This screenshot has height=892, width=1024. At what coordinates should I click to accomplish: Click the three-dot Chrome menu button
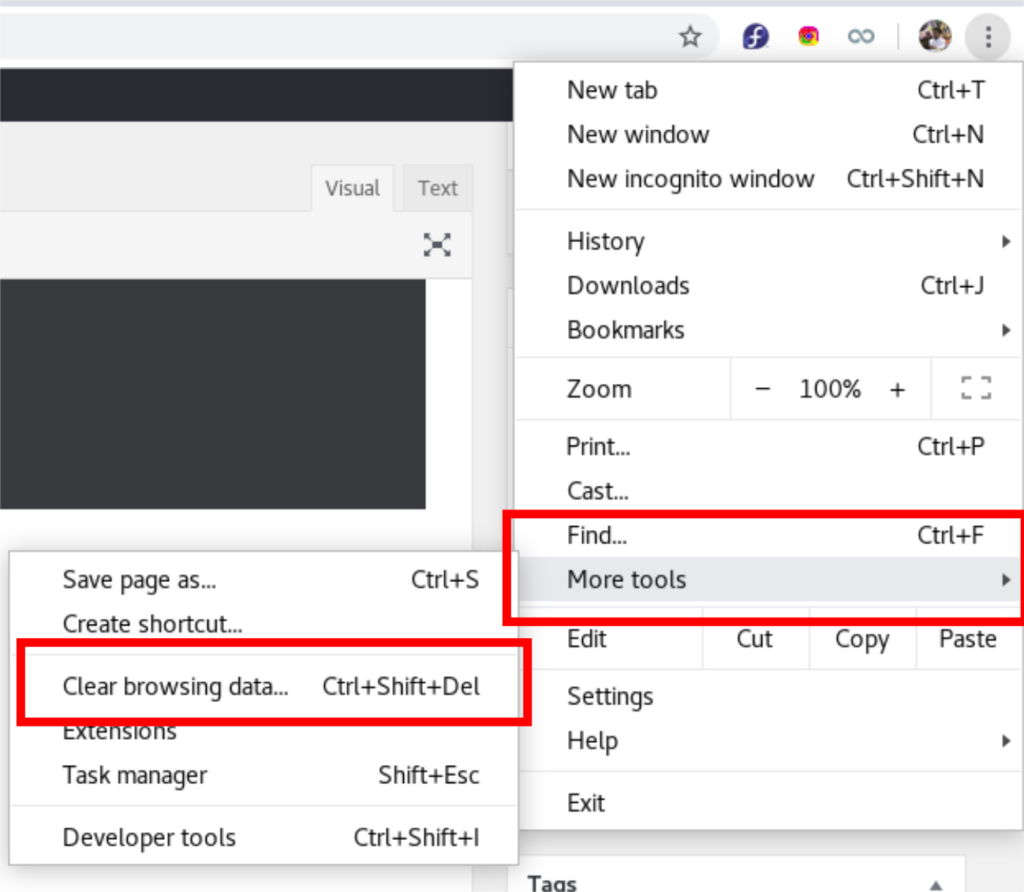(988, 37)
